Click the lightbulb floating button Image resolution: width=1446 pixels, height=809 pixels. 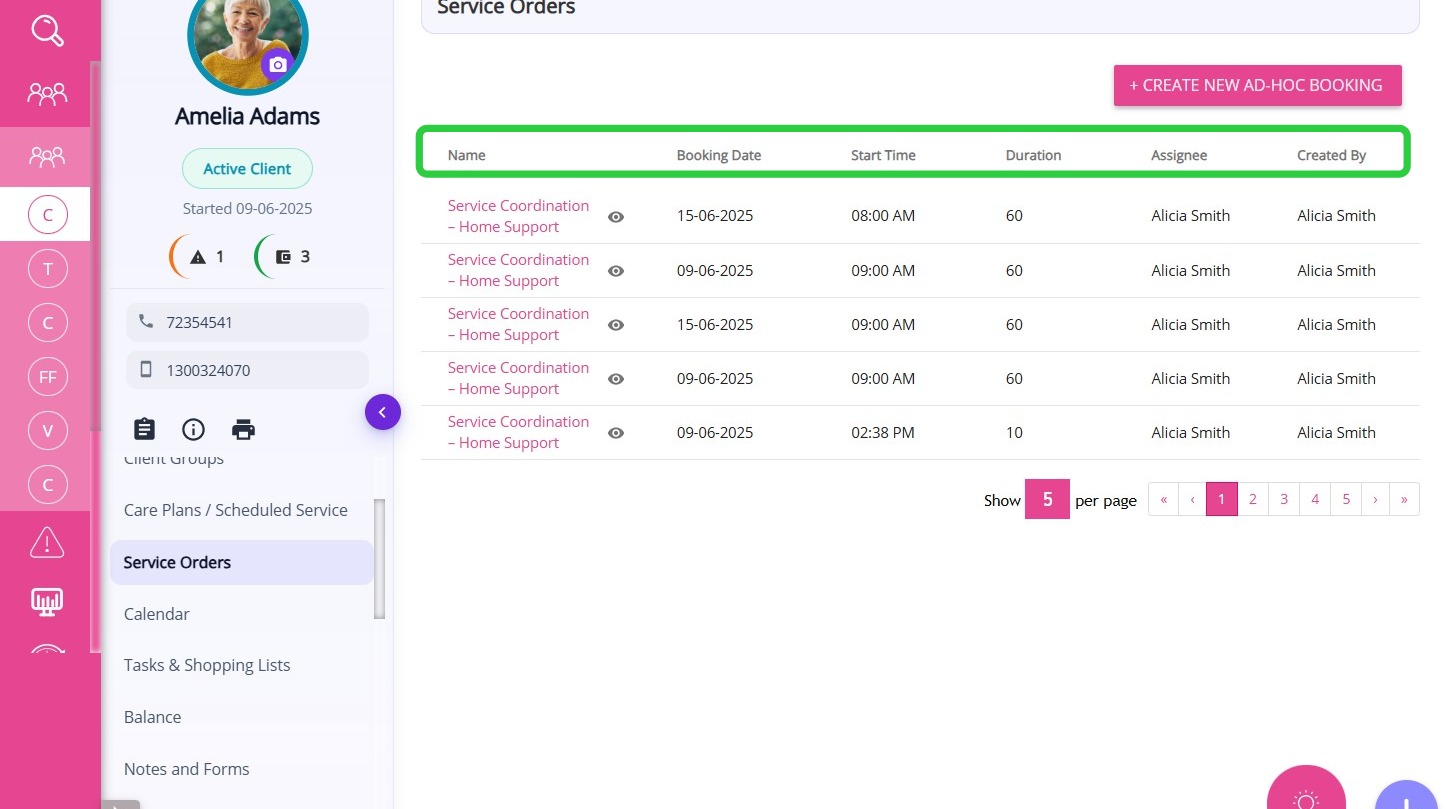click(1306, 797)
